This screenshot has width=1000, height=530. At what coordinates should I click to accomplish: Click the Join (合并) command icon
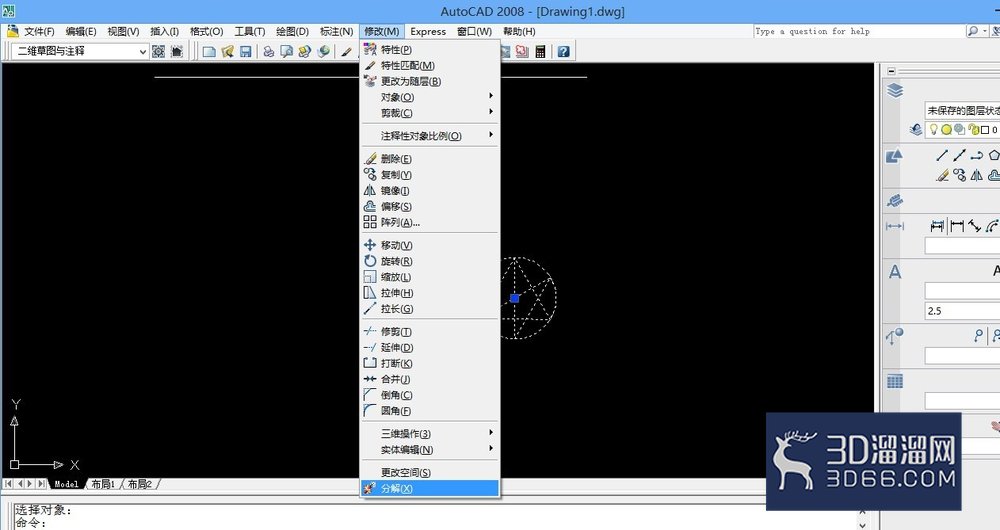[x=370, y=379]
